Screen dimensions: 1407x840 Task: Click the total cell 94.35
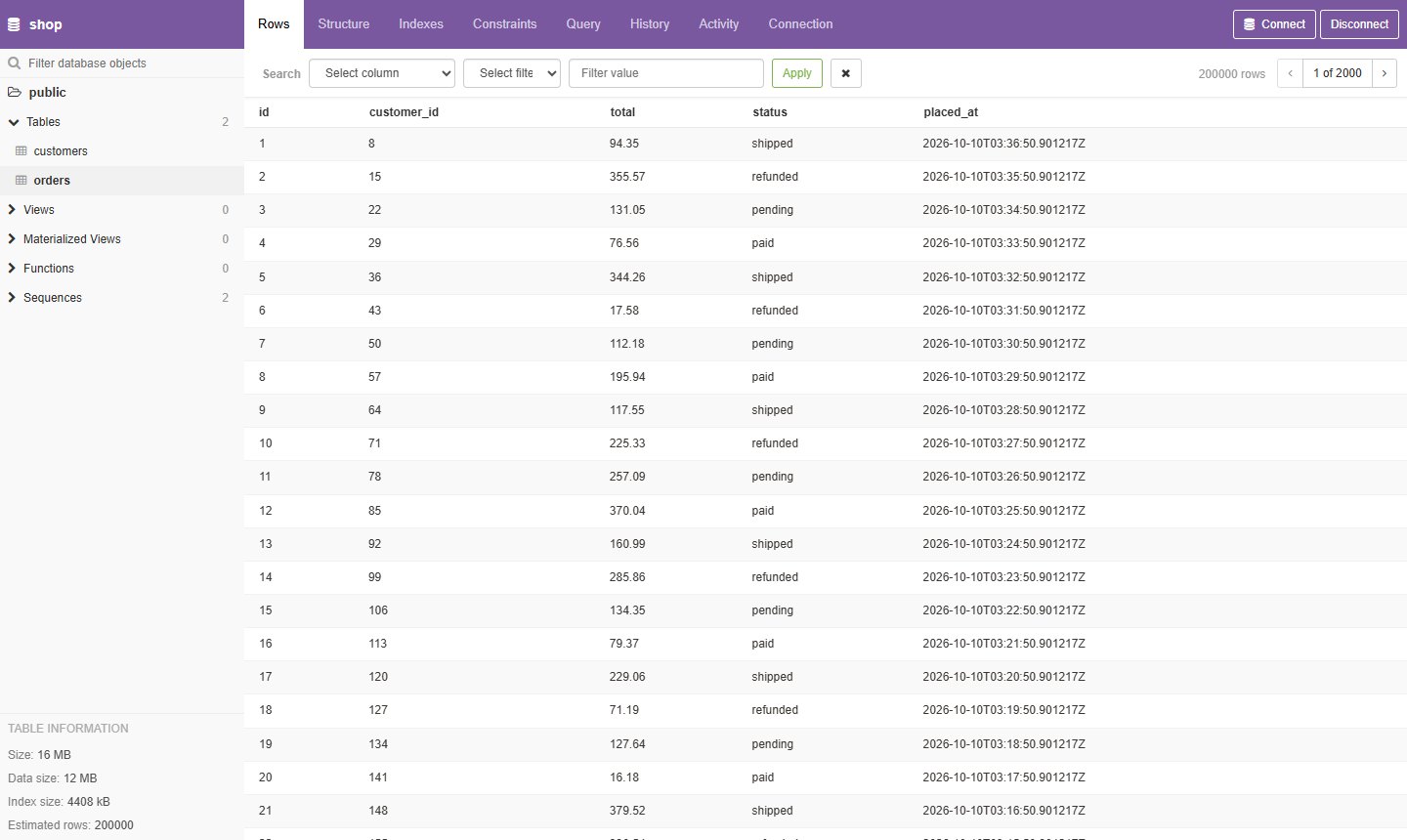point(624,144)
